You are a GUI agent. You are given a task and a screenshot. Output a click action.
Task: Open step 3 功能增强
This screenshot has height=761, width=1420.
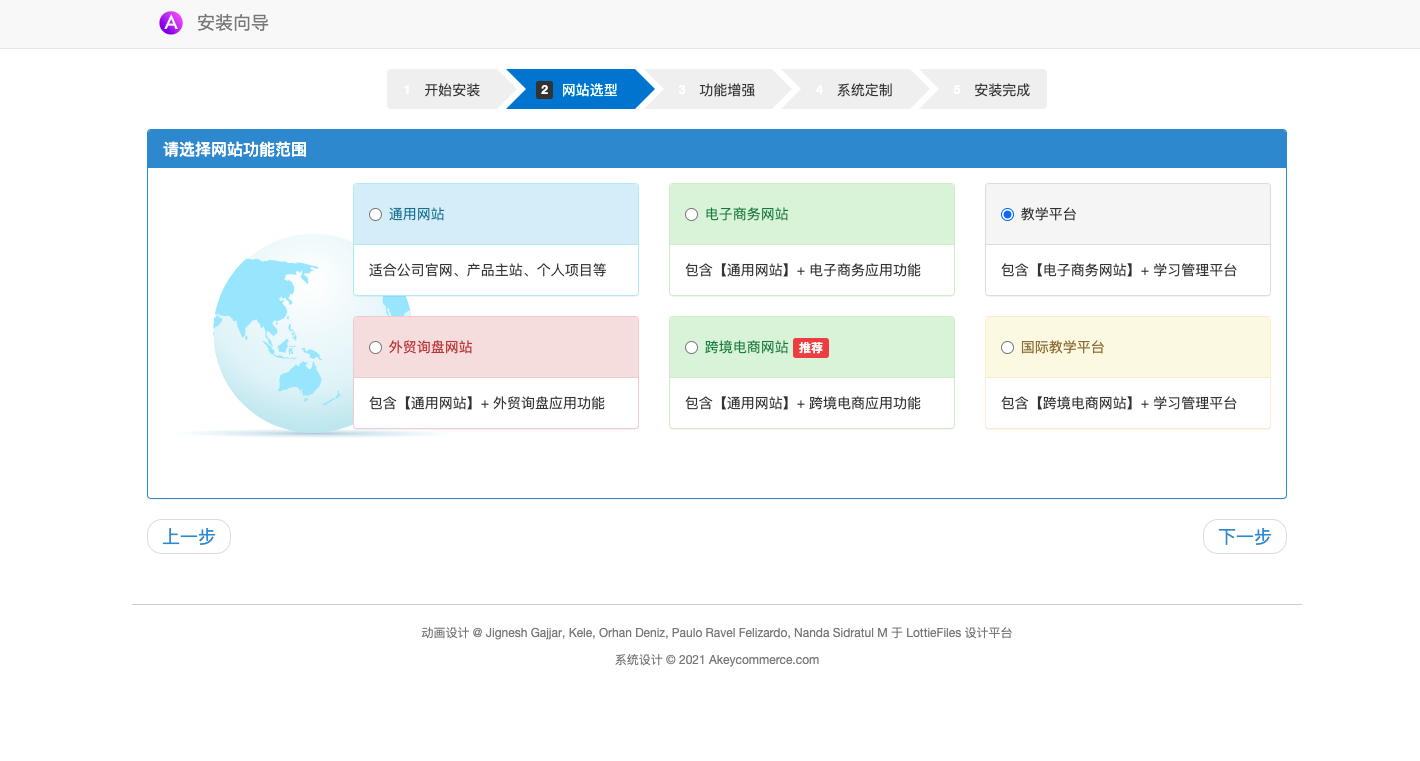pos(718,89)
